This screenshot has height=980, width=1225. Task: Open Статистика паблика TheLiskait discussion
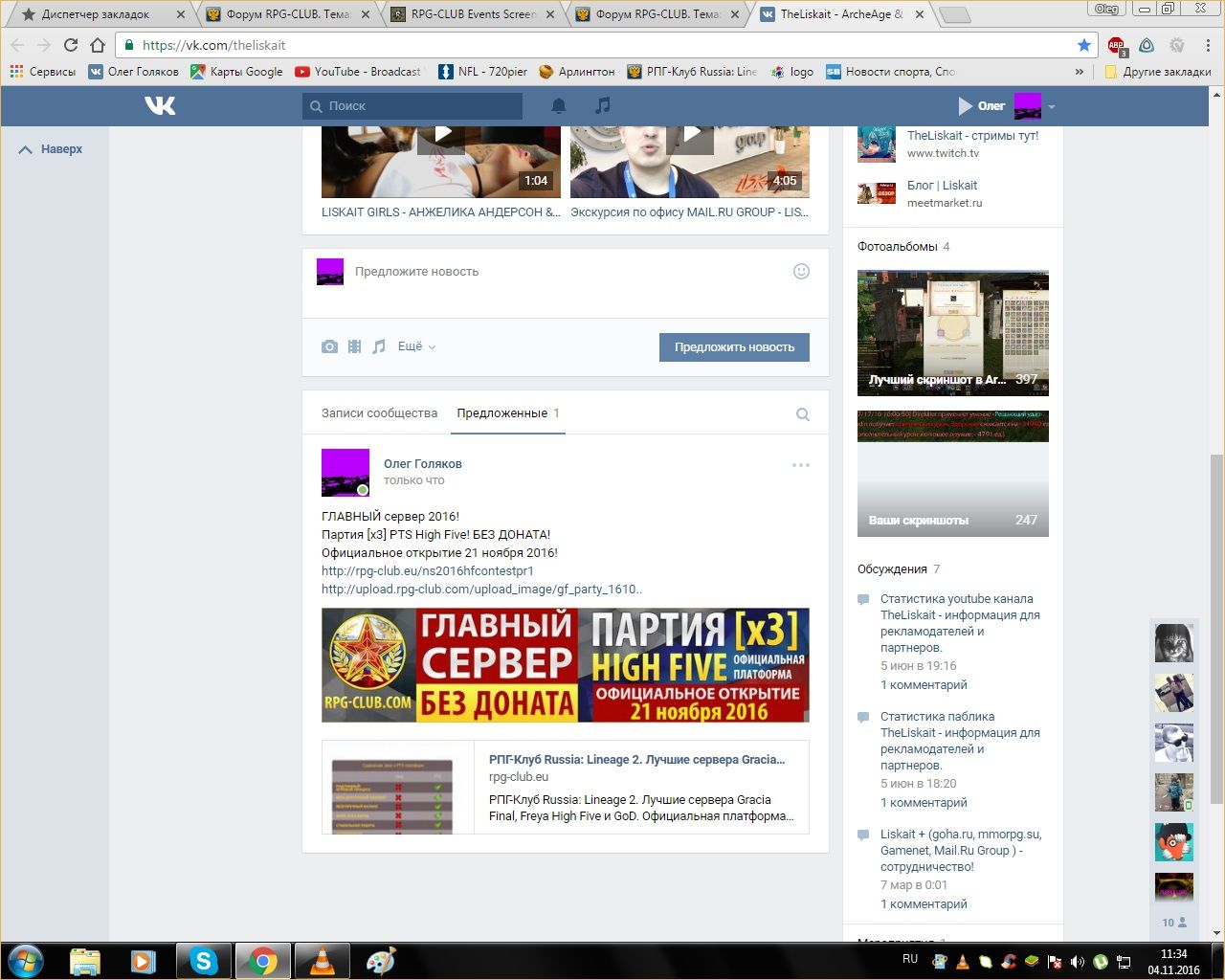tap(960, 741)
